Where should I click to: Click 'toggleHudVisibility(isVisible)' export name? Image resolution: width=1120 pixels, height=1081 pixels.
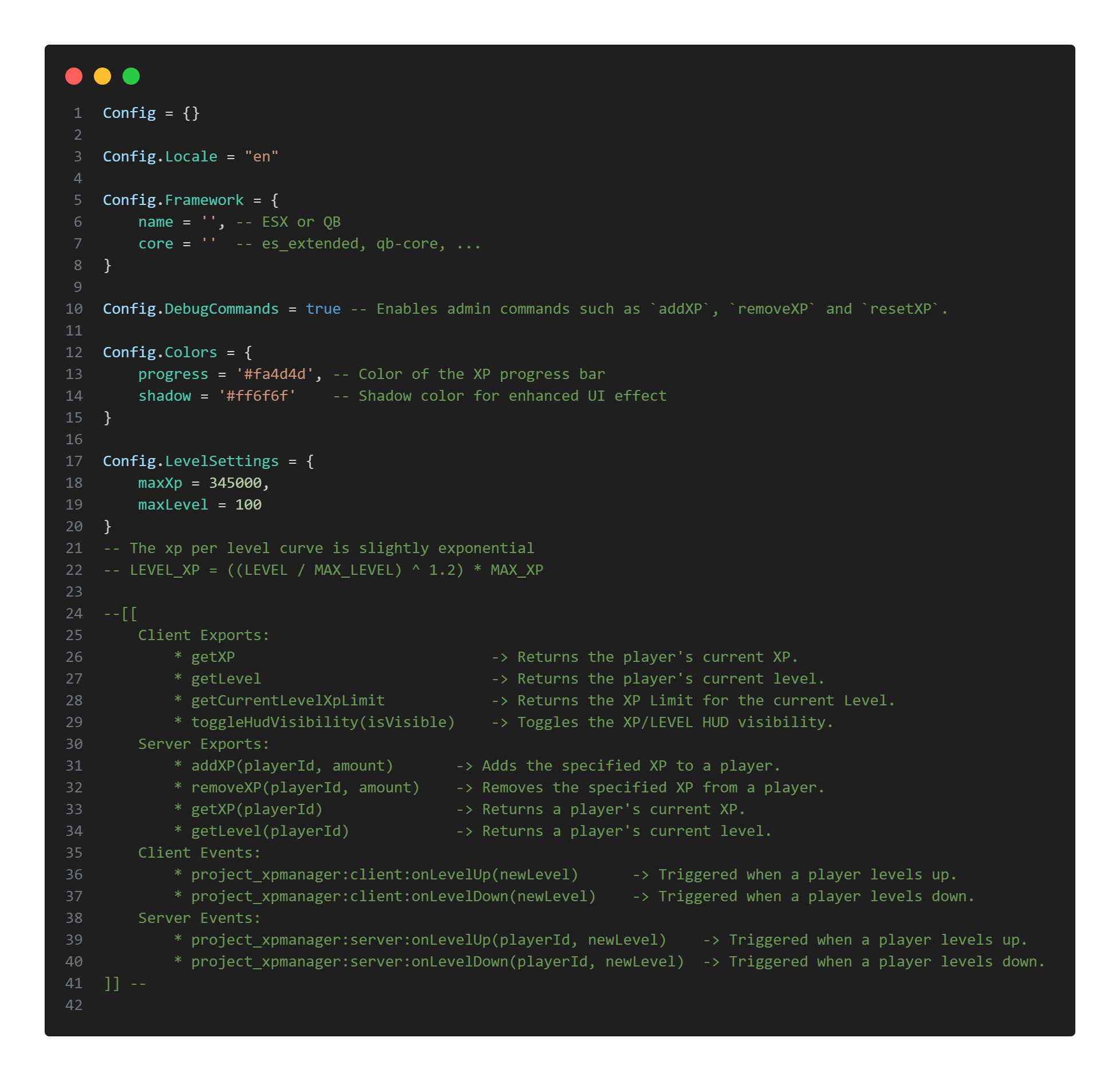click(322, 722)
